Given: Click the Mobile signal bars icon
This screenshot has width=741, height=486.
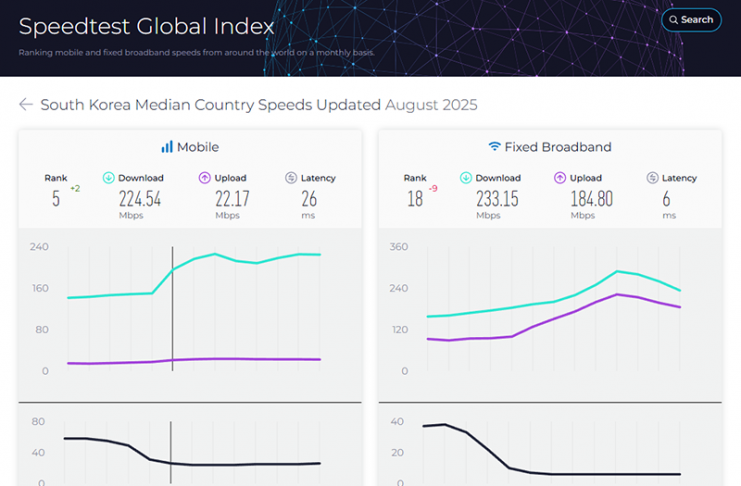Looking at the screenshot, I should pyautogui.click(x=167, y=147).
